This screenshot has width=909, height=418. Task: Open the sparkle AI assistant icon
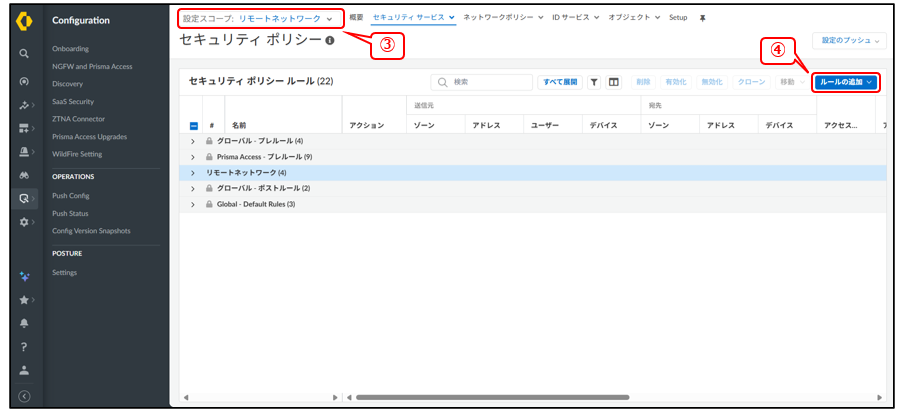click(24, 277)
